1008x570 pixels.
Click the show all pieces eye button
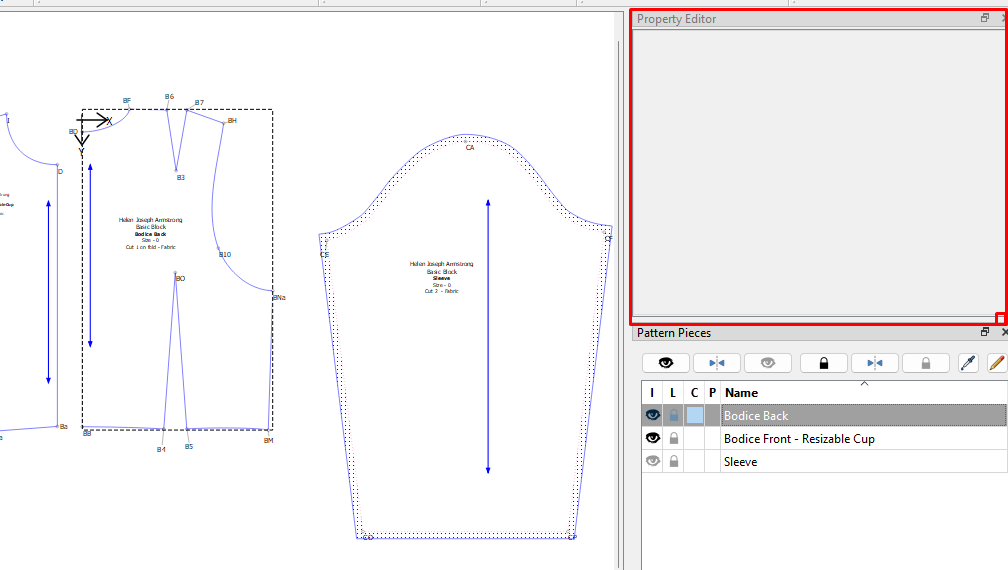click(666, 363)
